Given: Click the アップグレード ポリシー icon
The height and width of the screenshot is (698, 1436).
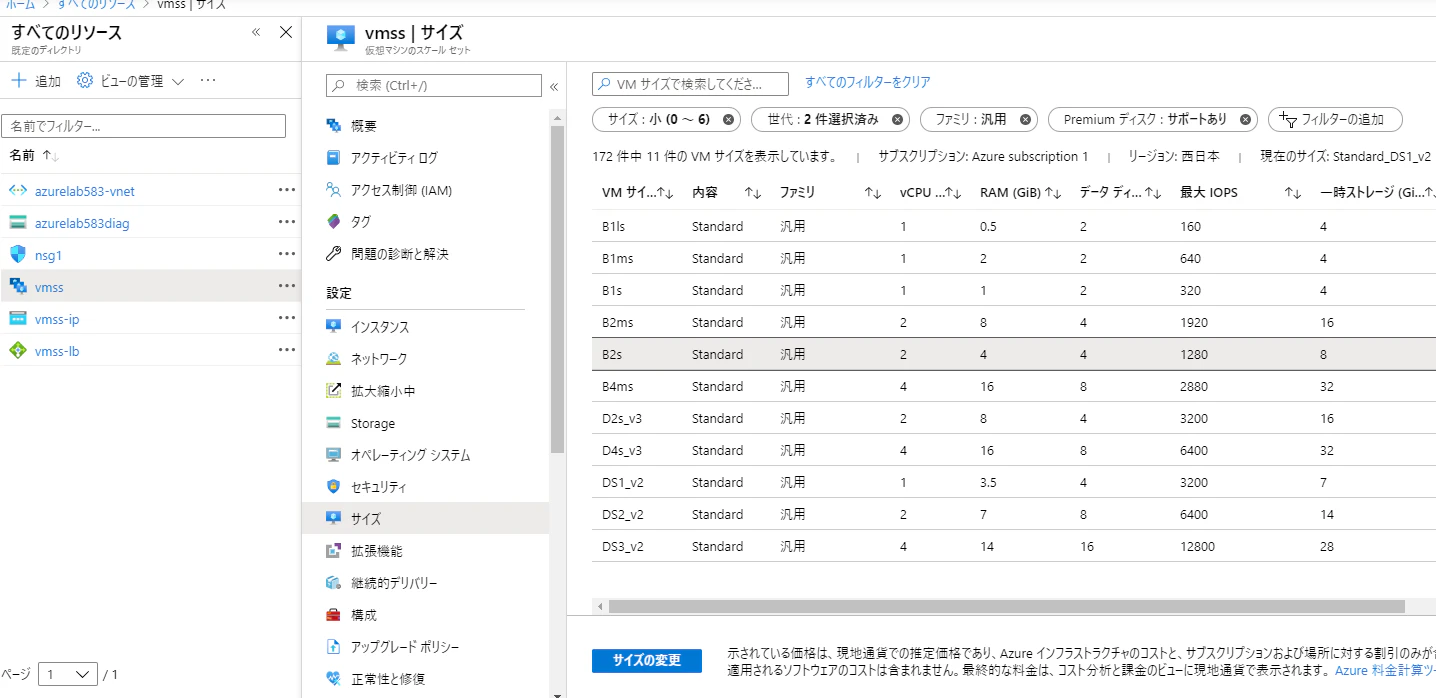Looking at the screenshot, I should tap(334, 647).
